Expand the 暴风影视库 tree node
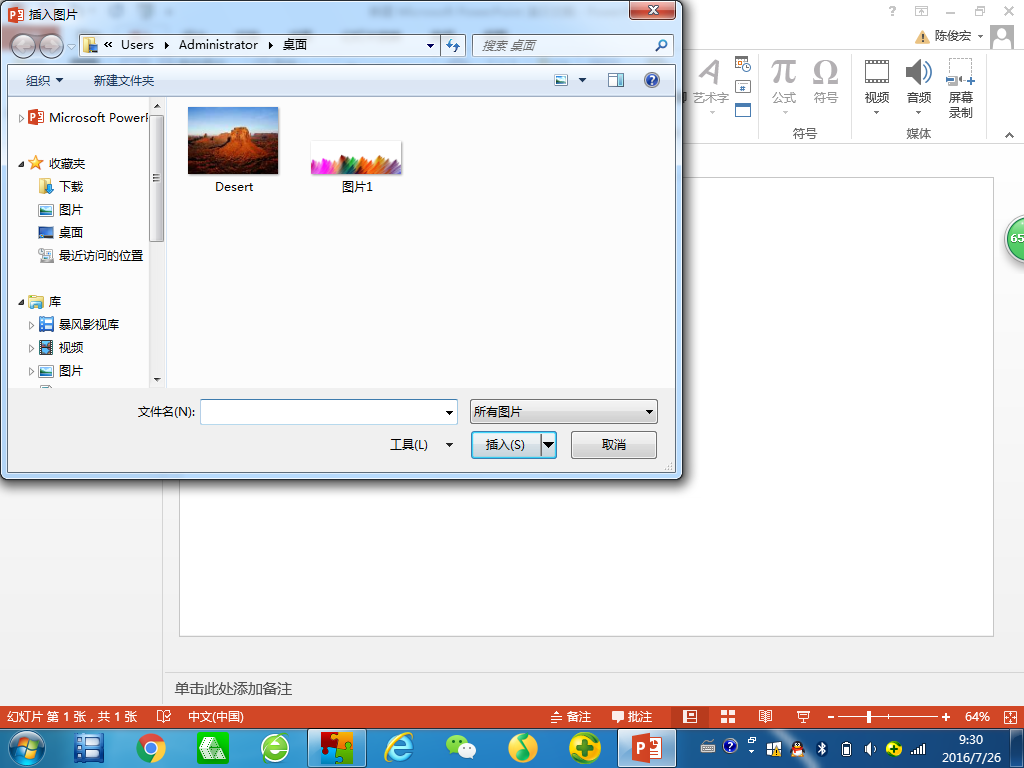 [x=31, y=325]
